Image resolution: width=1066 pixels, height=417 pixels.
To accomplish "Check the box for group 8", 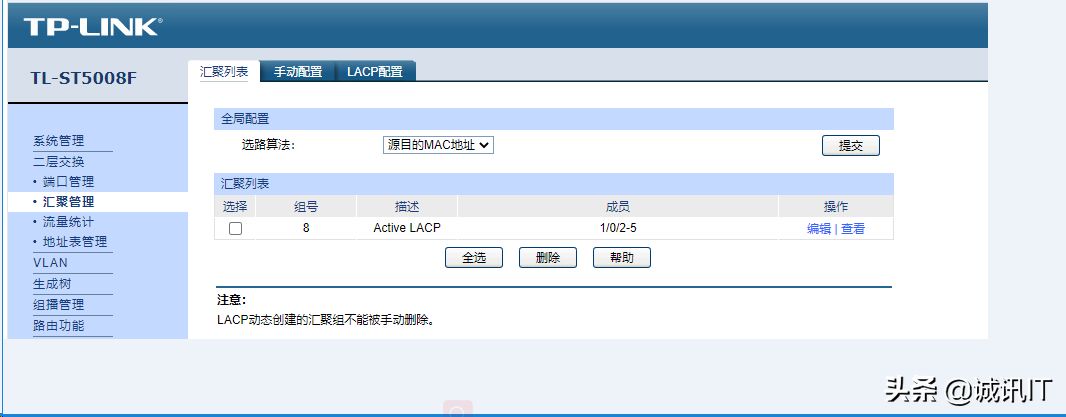I will point(235,229).
